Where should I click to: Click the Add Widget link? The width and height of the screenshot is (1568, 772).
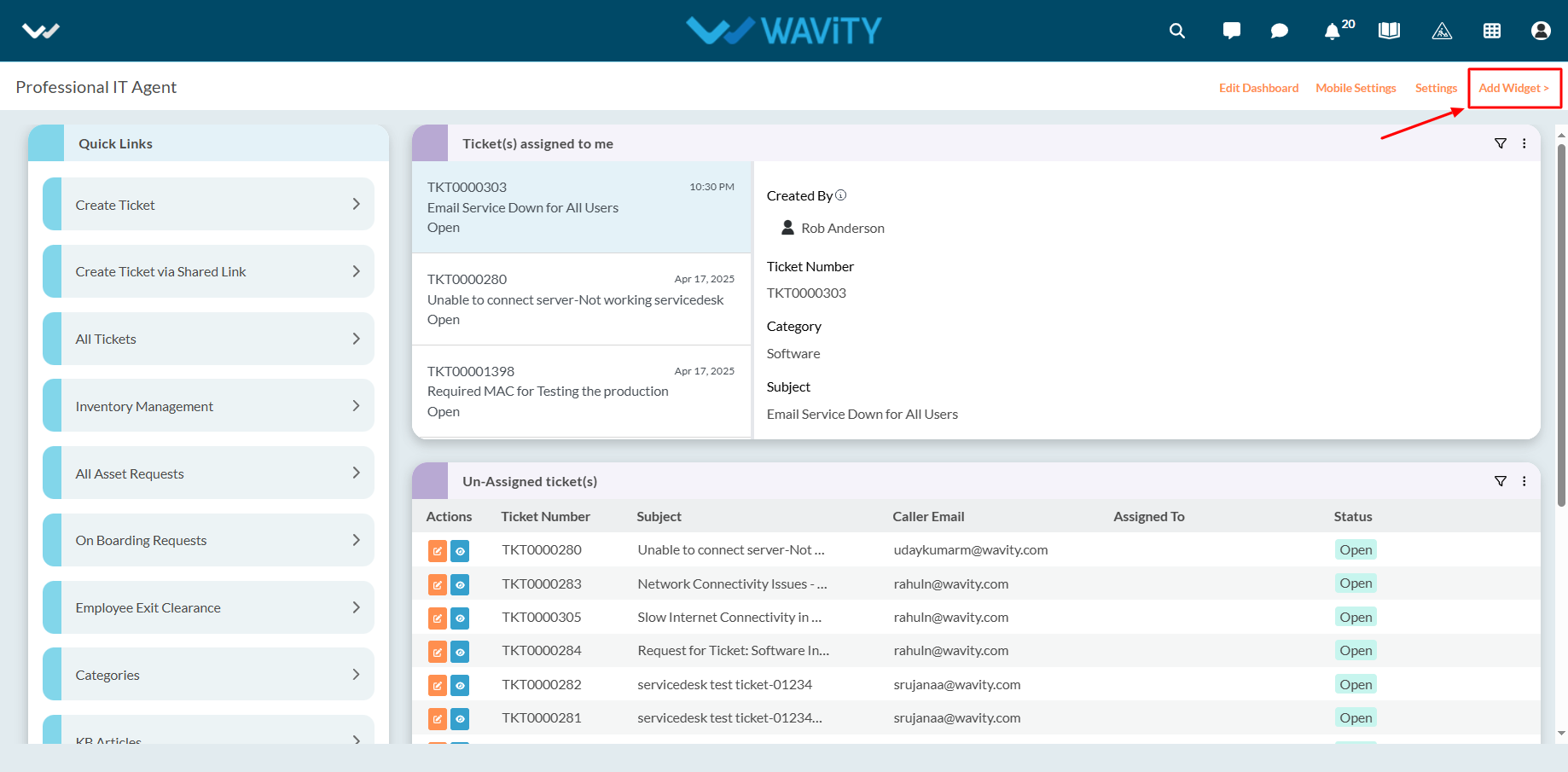coord(1513,88)
